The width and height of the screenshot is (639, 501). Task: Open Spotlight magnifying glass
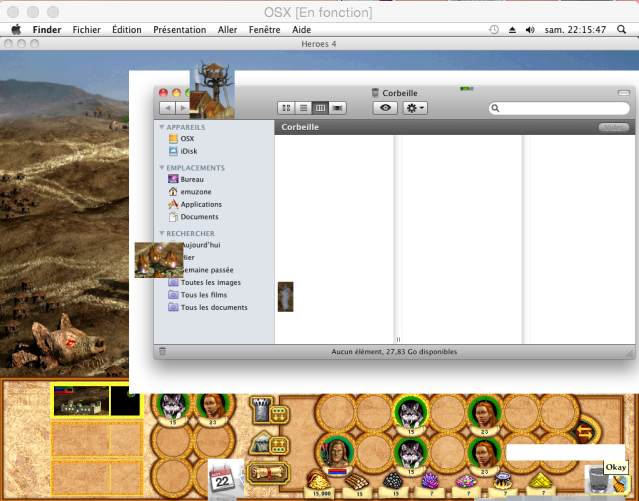[621, 29]
